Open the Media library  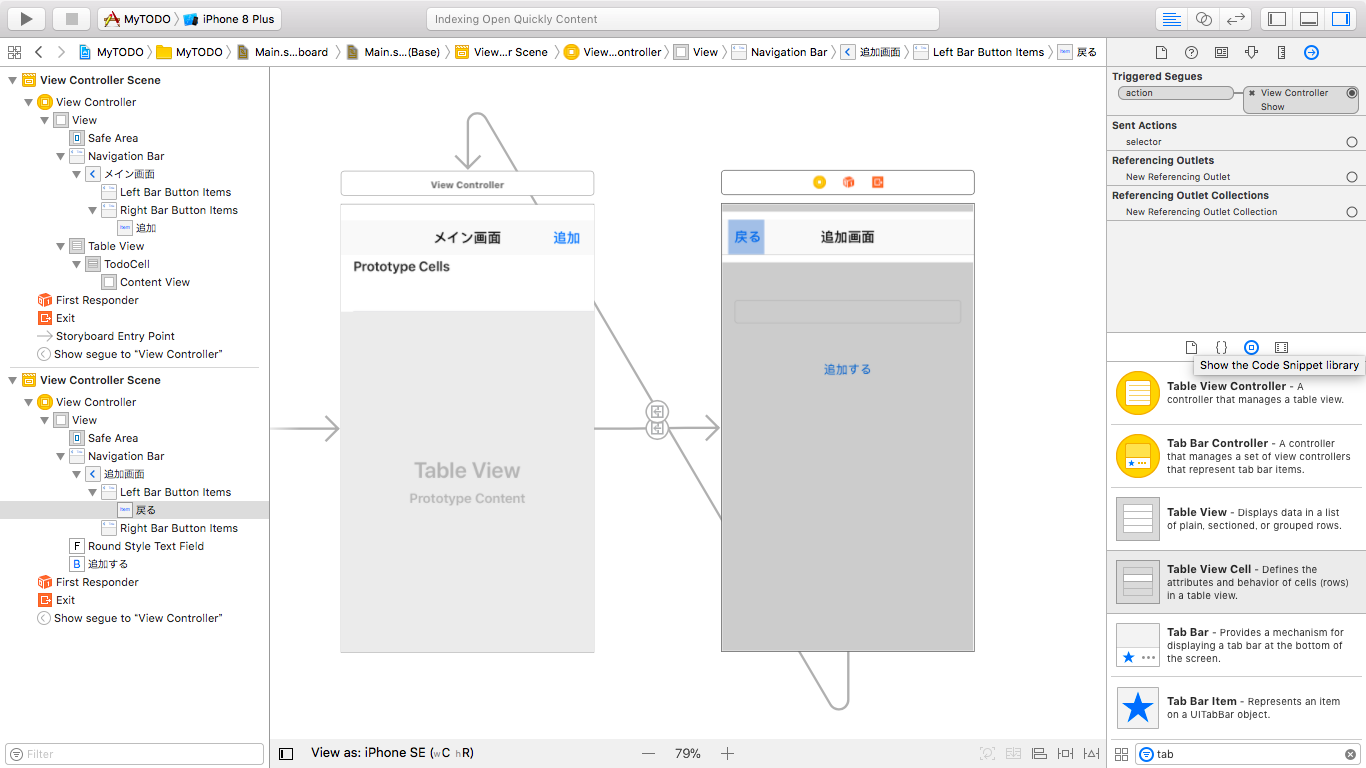point(1283,347)
